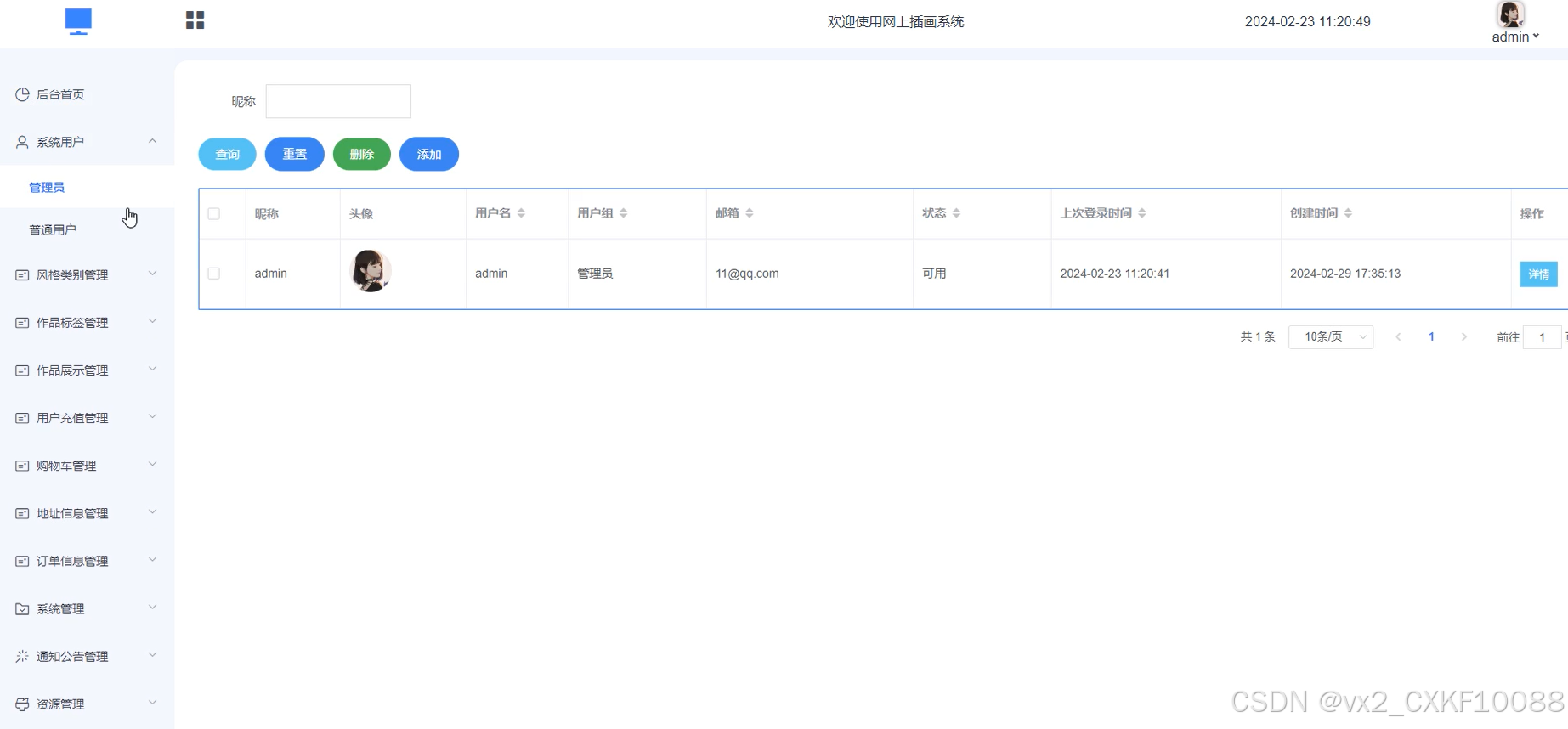The image size is (1568, 729).
Task: Expand 购物车管理 chevron
Action: [152, 464]
